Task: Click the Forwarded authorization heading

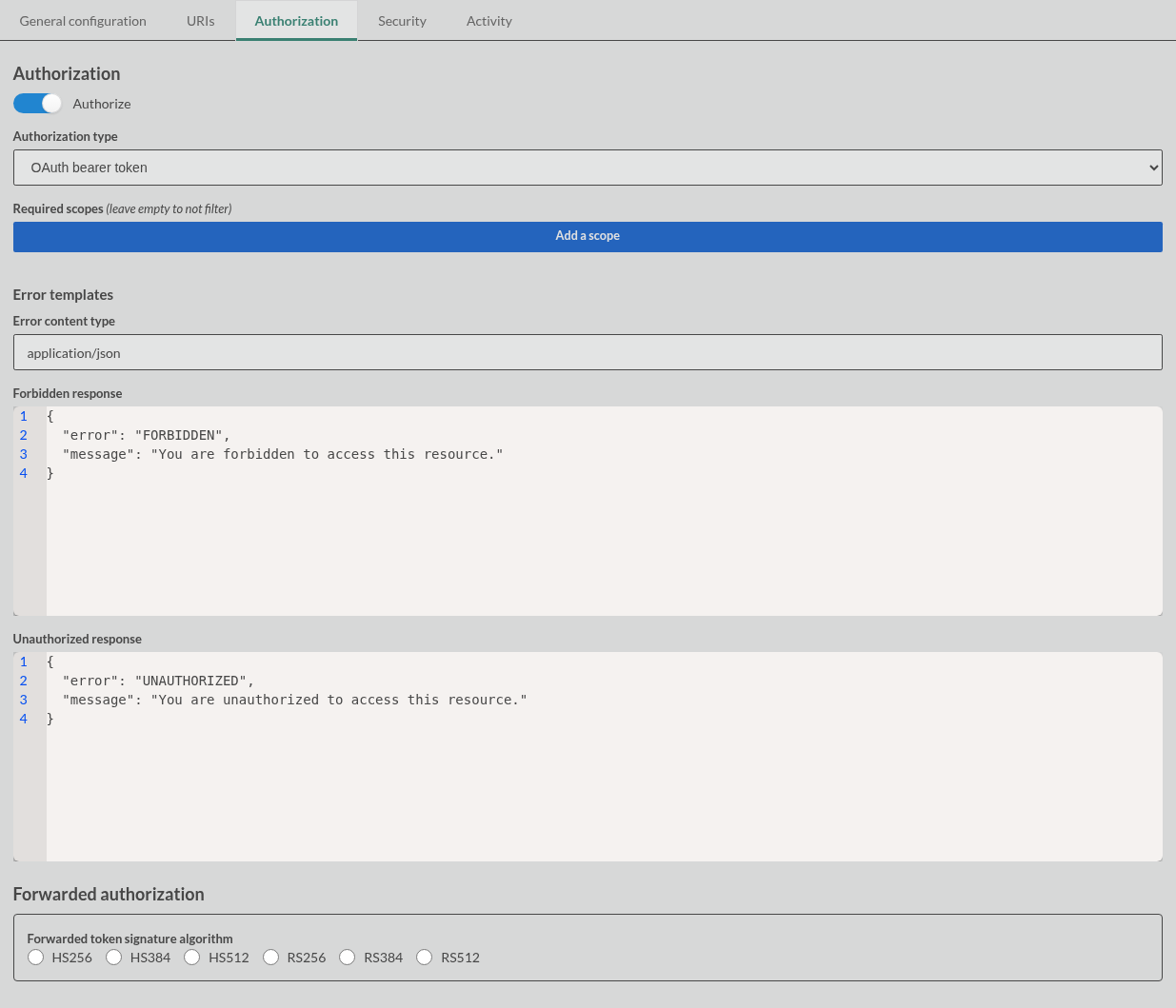Action: [109, 894]
